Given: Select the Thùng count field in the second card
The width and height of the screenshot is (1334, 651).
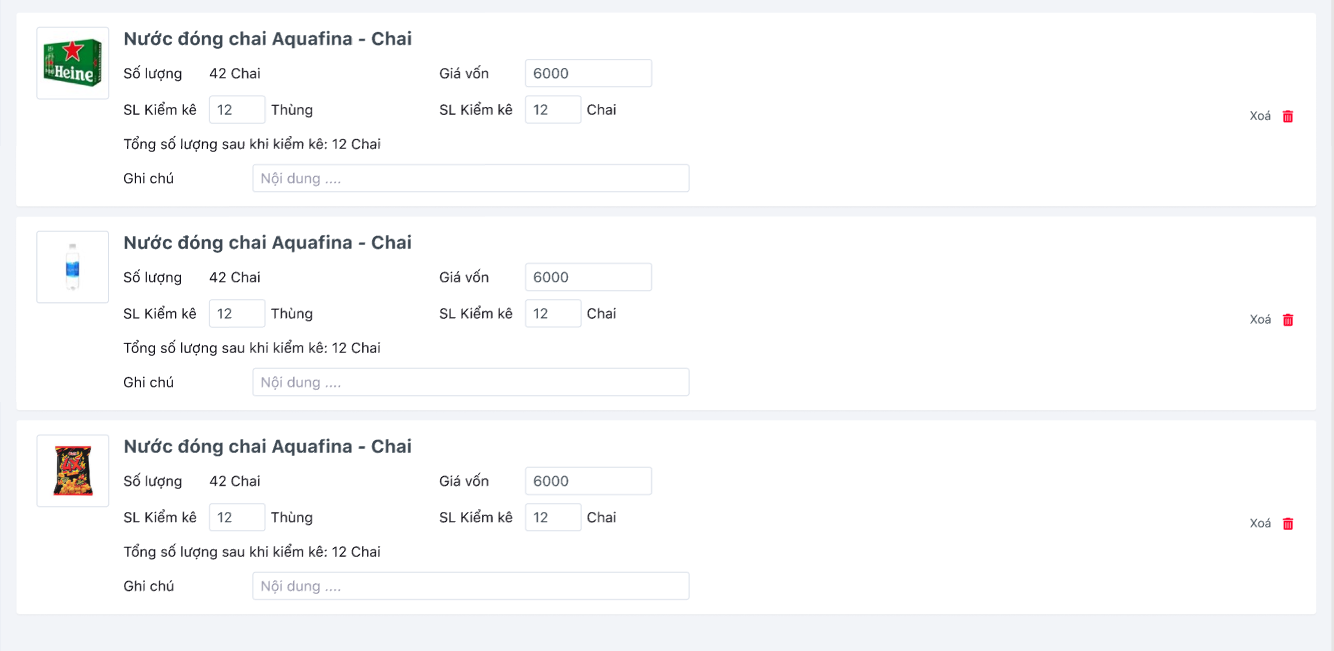Looking at the screenshot, I should click(237, 314).
